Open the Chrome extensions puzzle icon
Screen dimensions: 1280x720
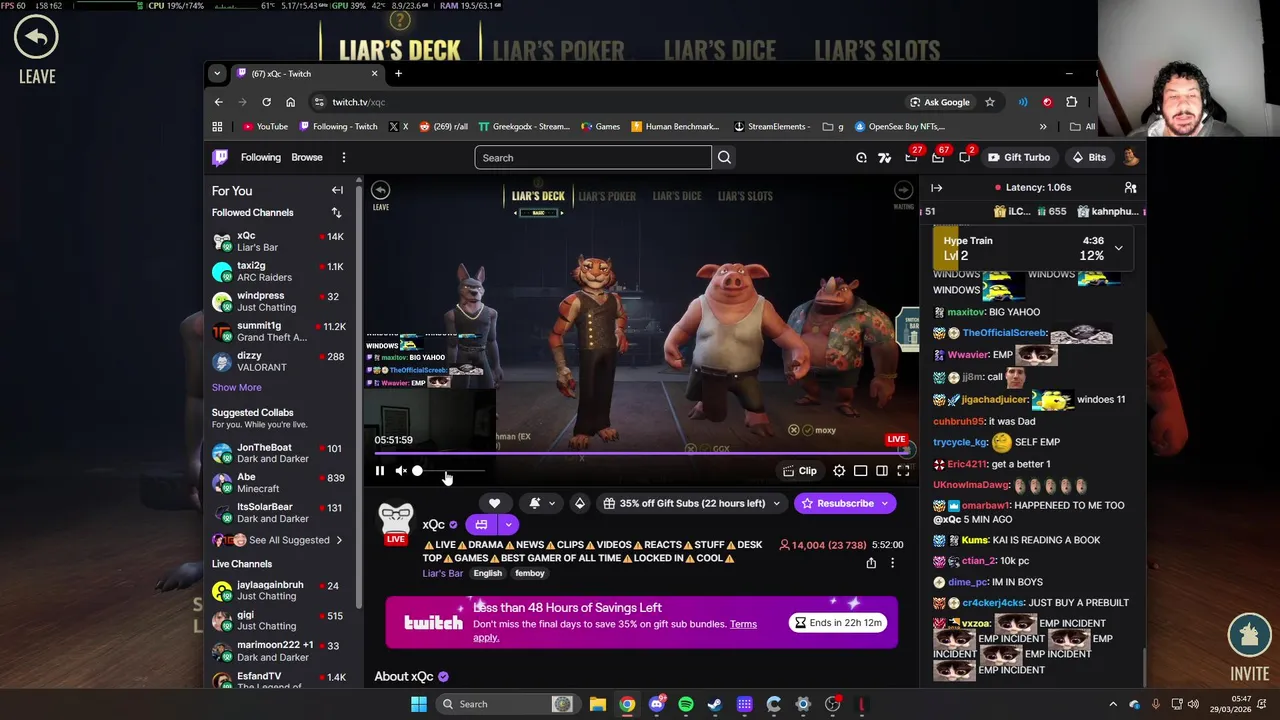click(1071, 102)
